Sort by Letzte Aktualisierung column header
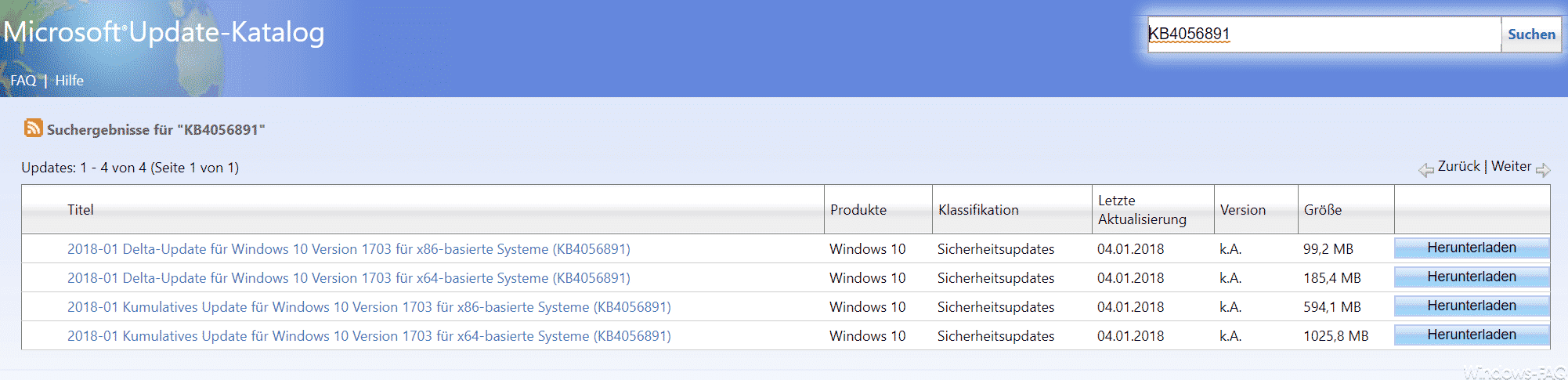1568x380 pixels. tap(1142, 210)
